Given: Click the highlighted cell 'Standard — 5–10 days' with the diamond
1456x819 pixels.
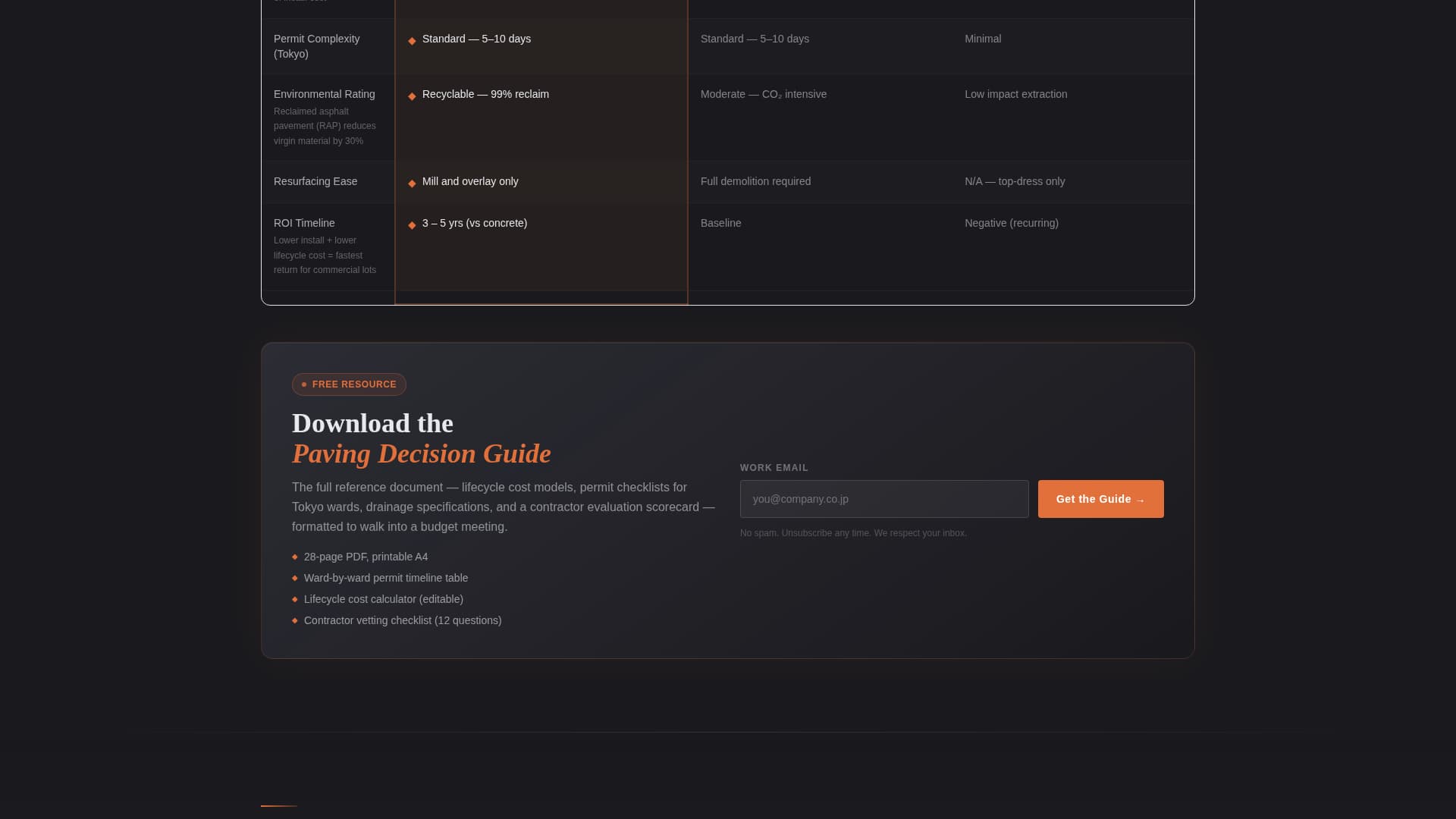Looking at the screenshot, I should [x=541, y=46].
